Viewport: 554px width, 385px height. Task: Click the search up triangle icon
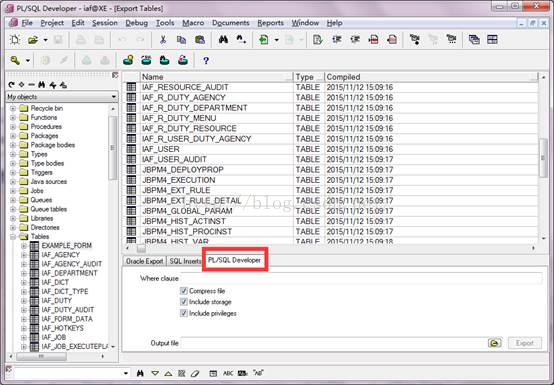[168, 373]
